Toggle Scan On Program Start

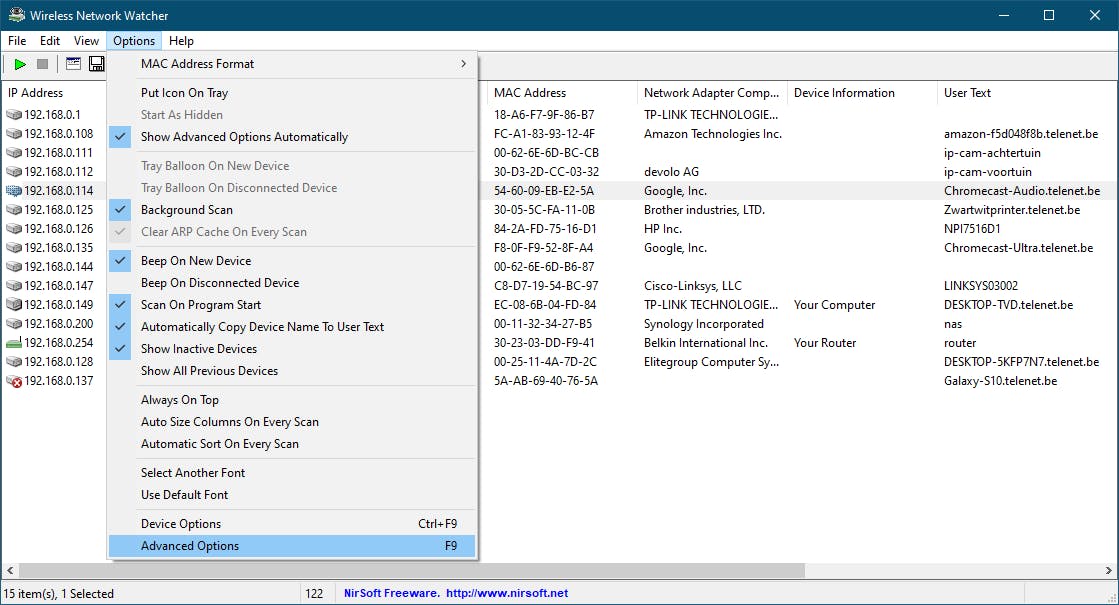click(292, 305)
